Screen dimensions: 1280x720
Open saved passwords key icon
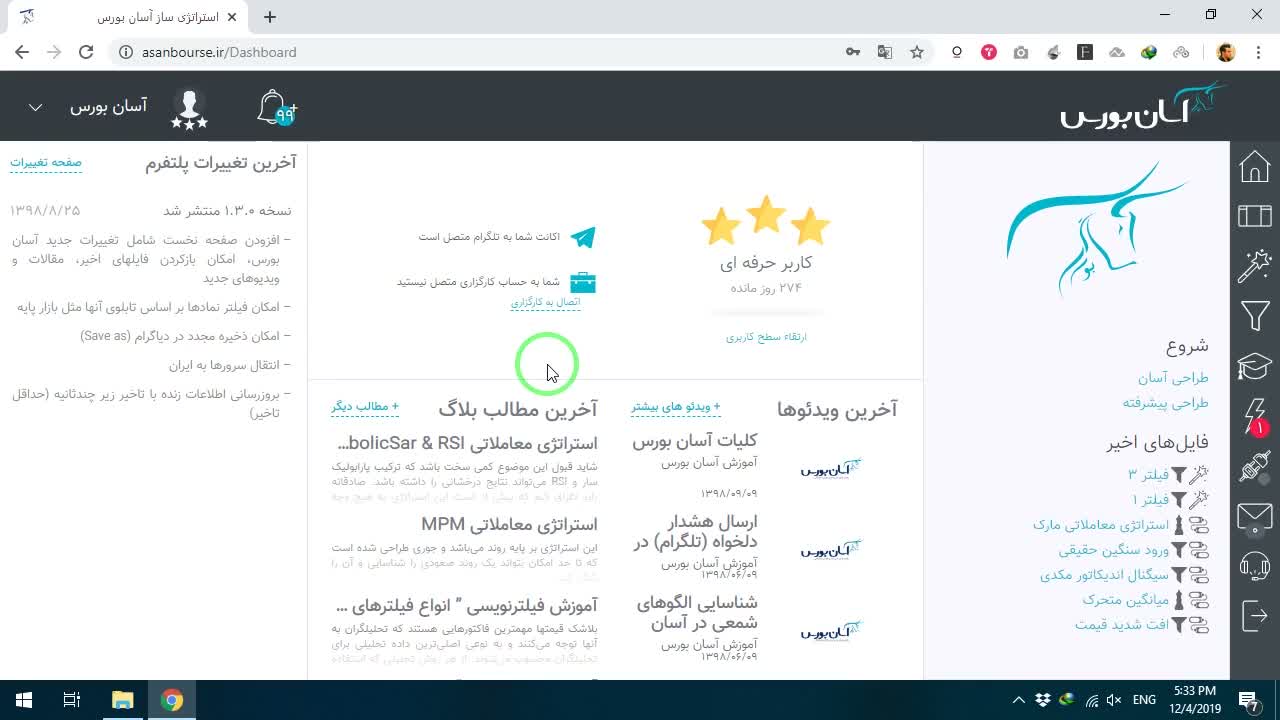click(x=853, y=52)
